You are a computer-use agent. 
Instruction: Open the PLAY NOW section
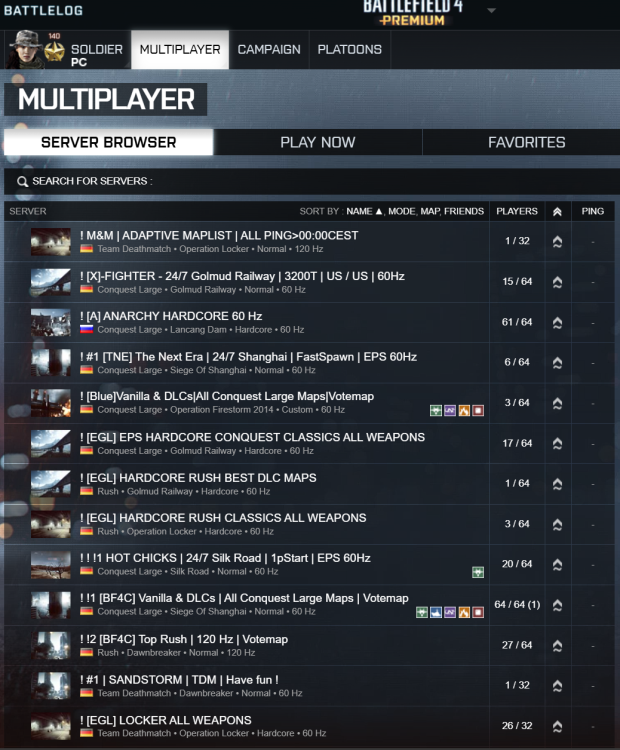click(x=318, y=142)
